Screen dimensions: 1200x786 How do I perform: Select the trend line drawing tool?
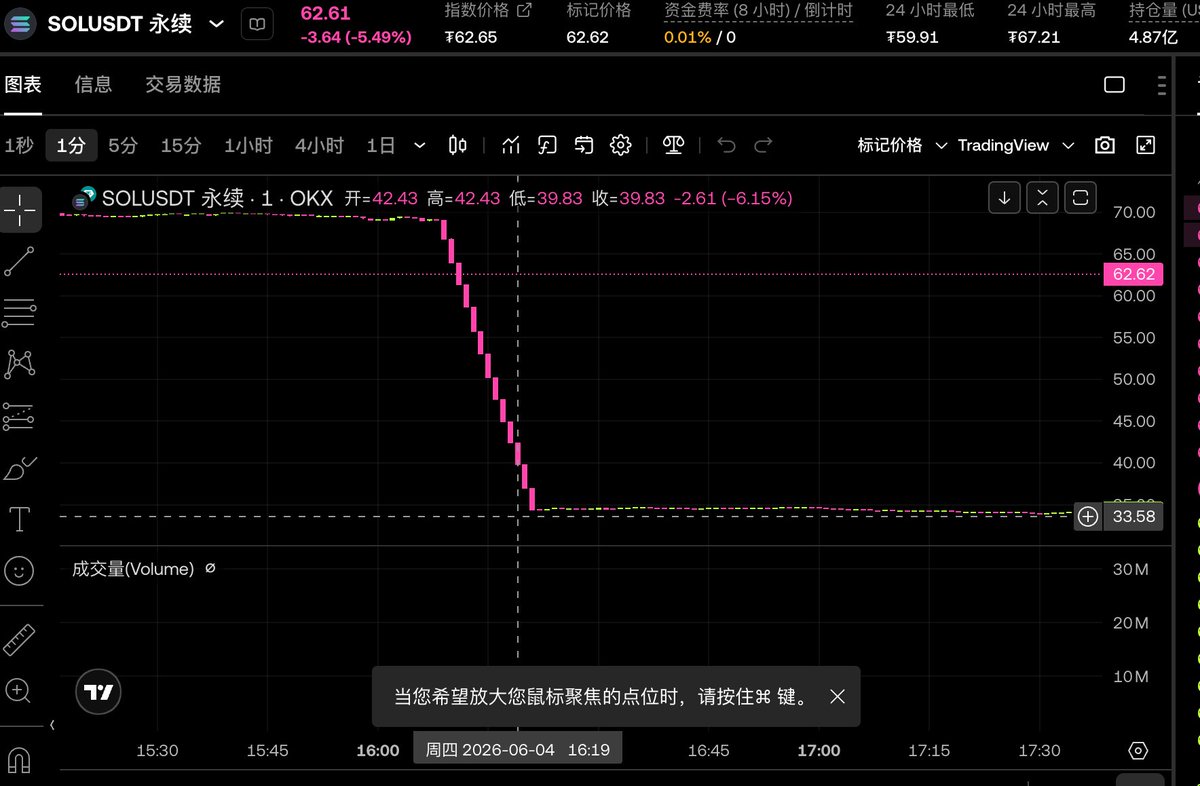[x=20, y=261]
